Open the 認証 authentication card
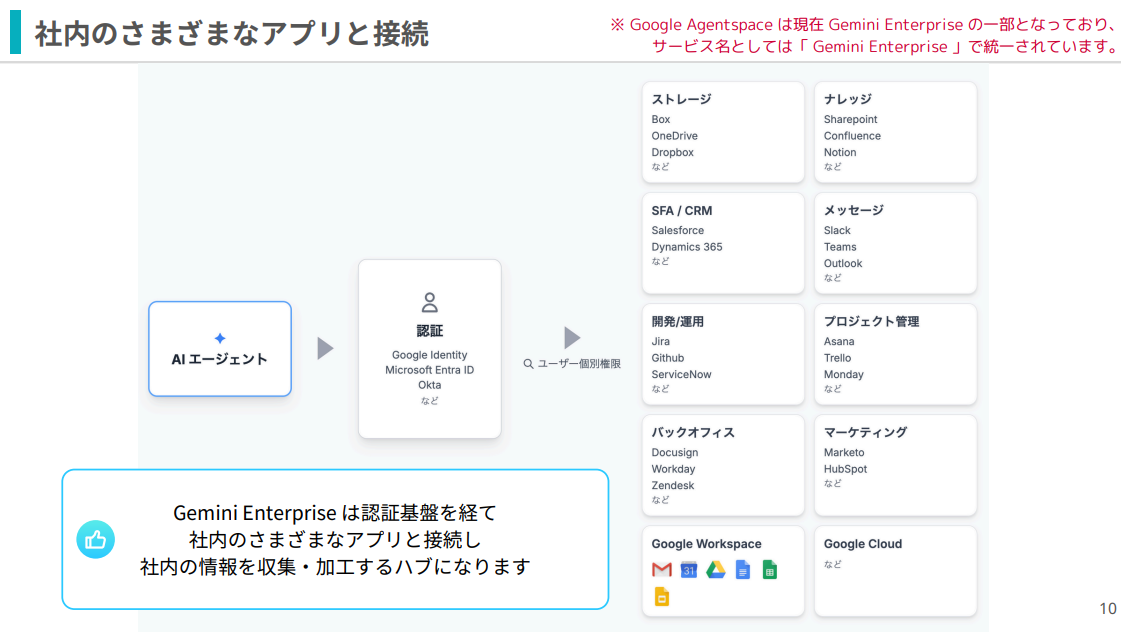The height and width of the screenshot is (632, 1121). [x=429, y=348]
